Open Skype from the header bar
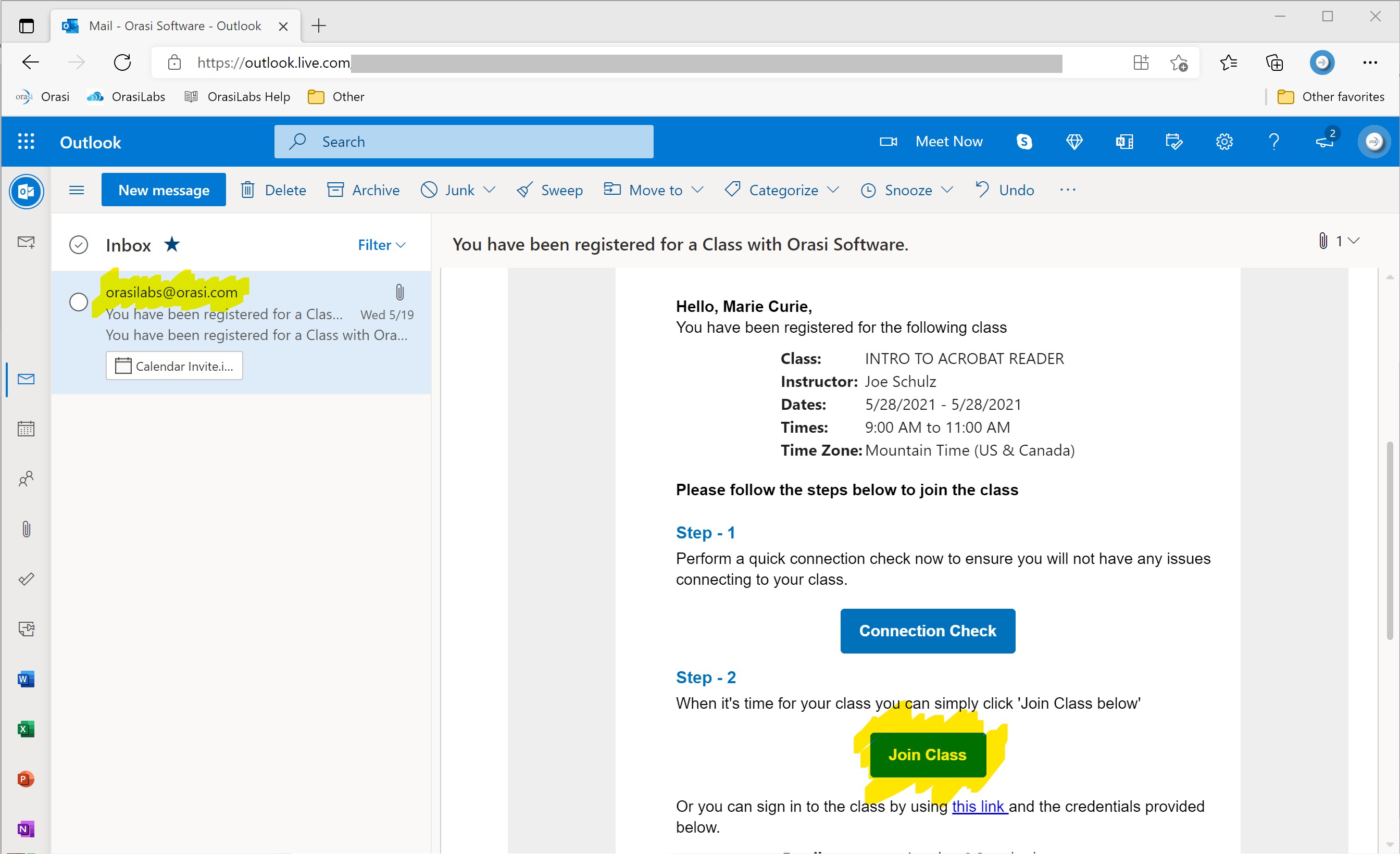This screenshot has height=854, width=1400. [1024, 142]
